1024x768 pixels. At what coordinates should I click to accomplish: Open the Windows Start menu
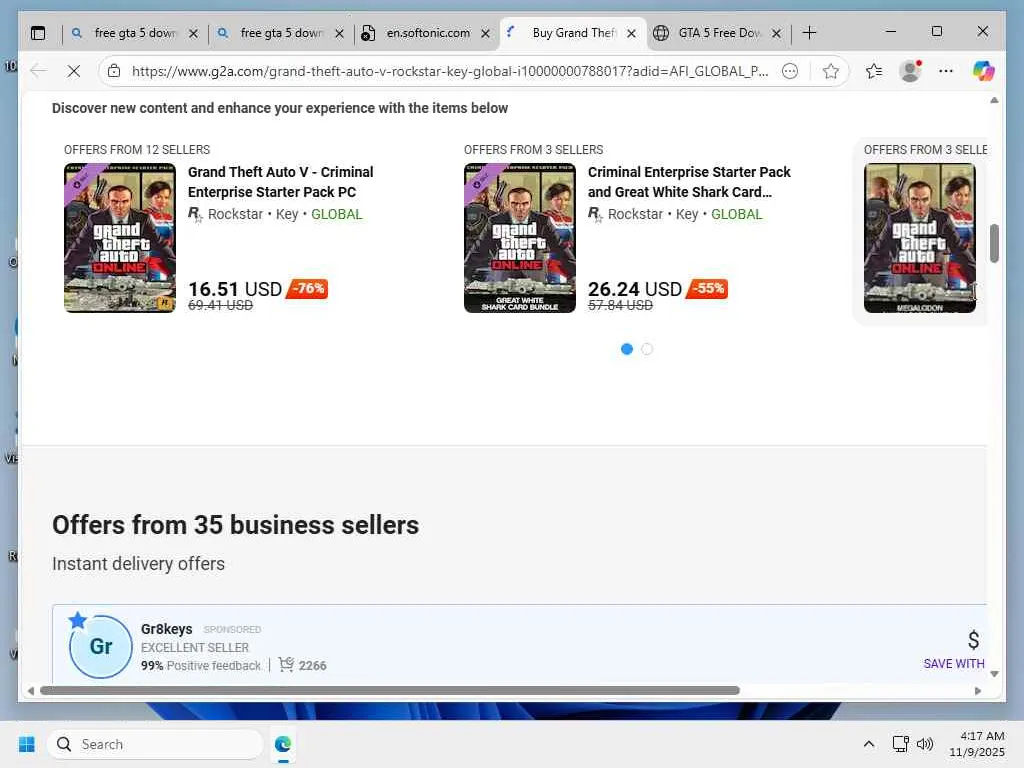coord(27,744)
